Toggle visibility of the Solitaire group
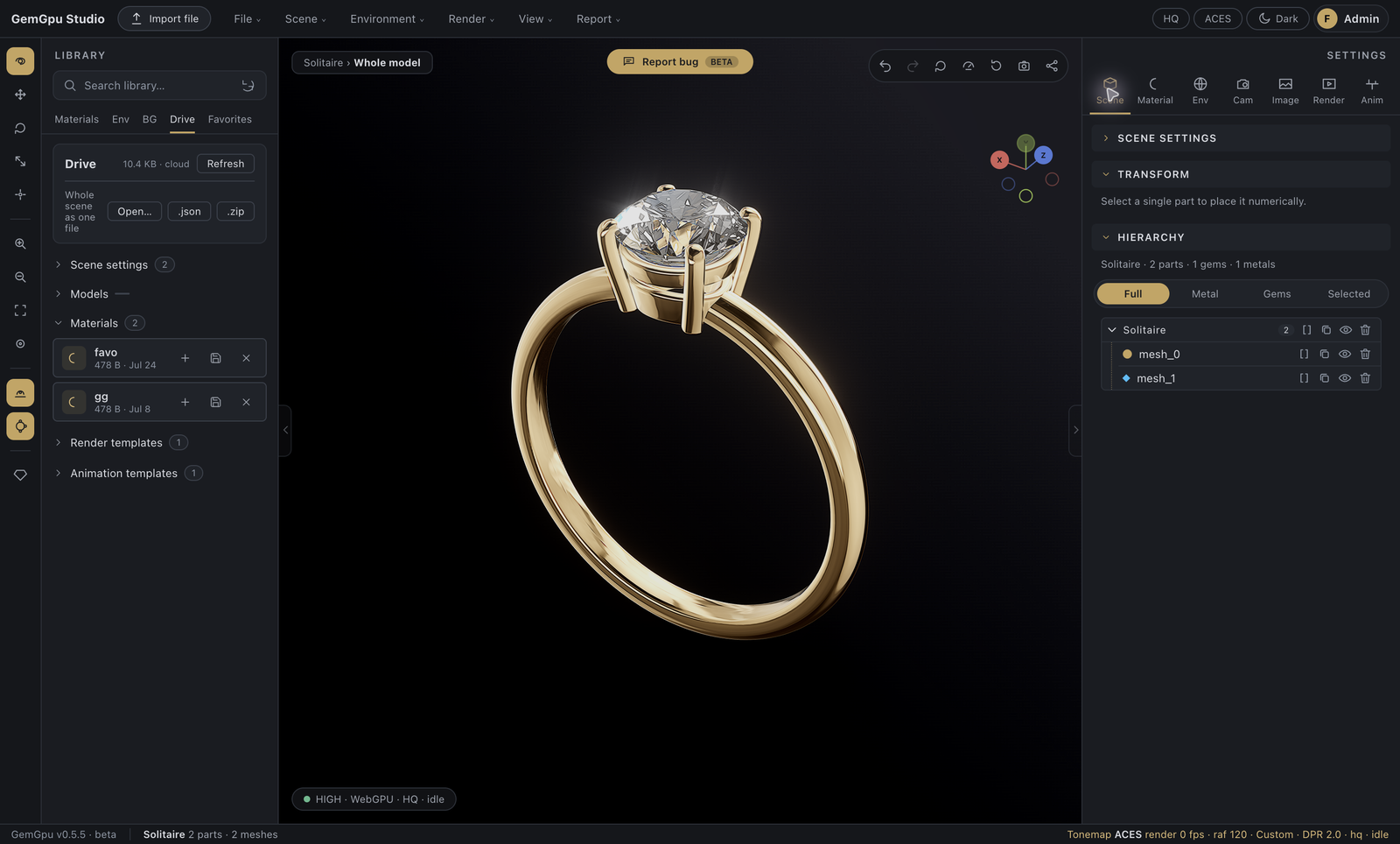The height and width of the screenshot is (844, 1400). 1346,330
